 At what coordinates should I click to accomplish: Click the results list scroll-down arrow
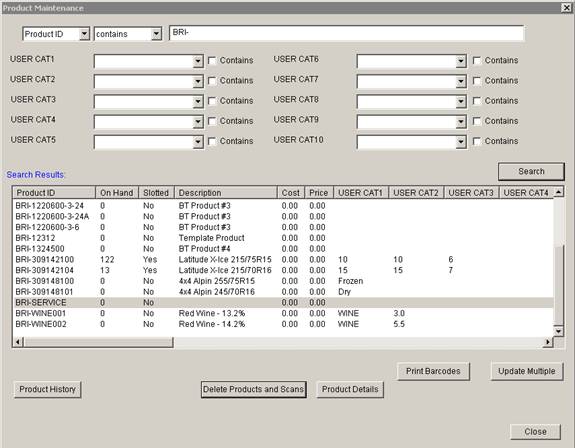pyautogui.click(x=558, y=331)
